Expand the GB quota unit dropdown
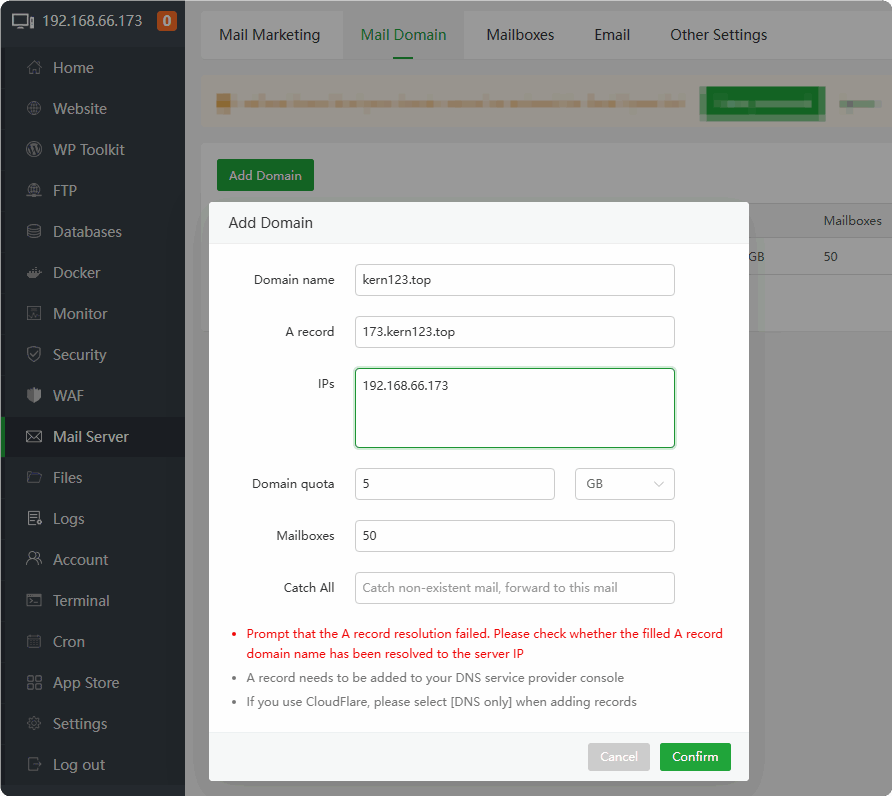 [x=624, y=484]
